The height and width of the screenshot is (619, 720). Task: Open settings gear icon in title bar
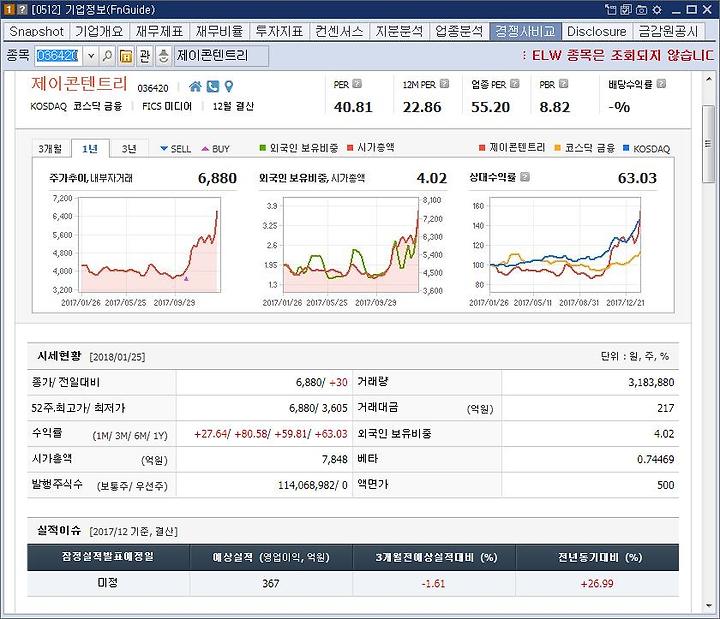click(x=657, y=9)
